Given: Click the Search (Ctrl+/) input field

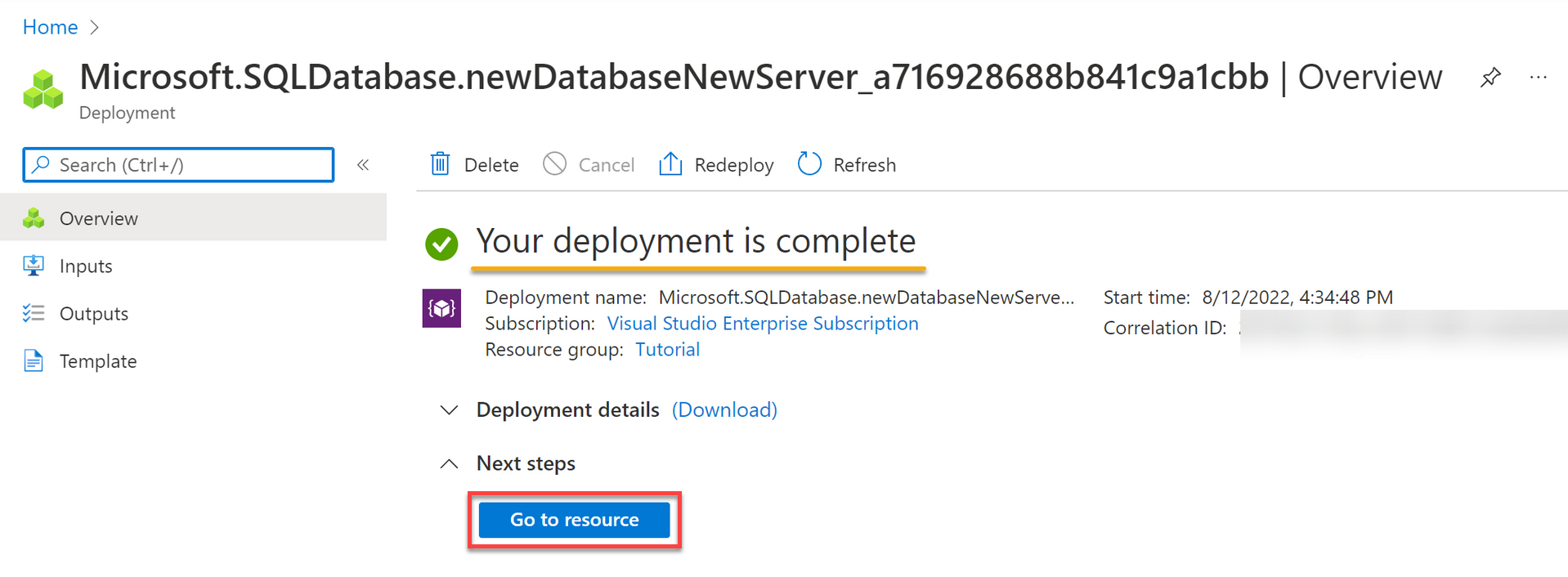Looking at the screenshot, I should 178,165.
